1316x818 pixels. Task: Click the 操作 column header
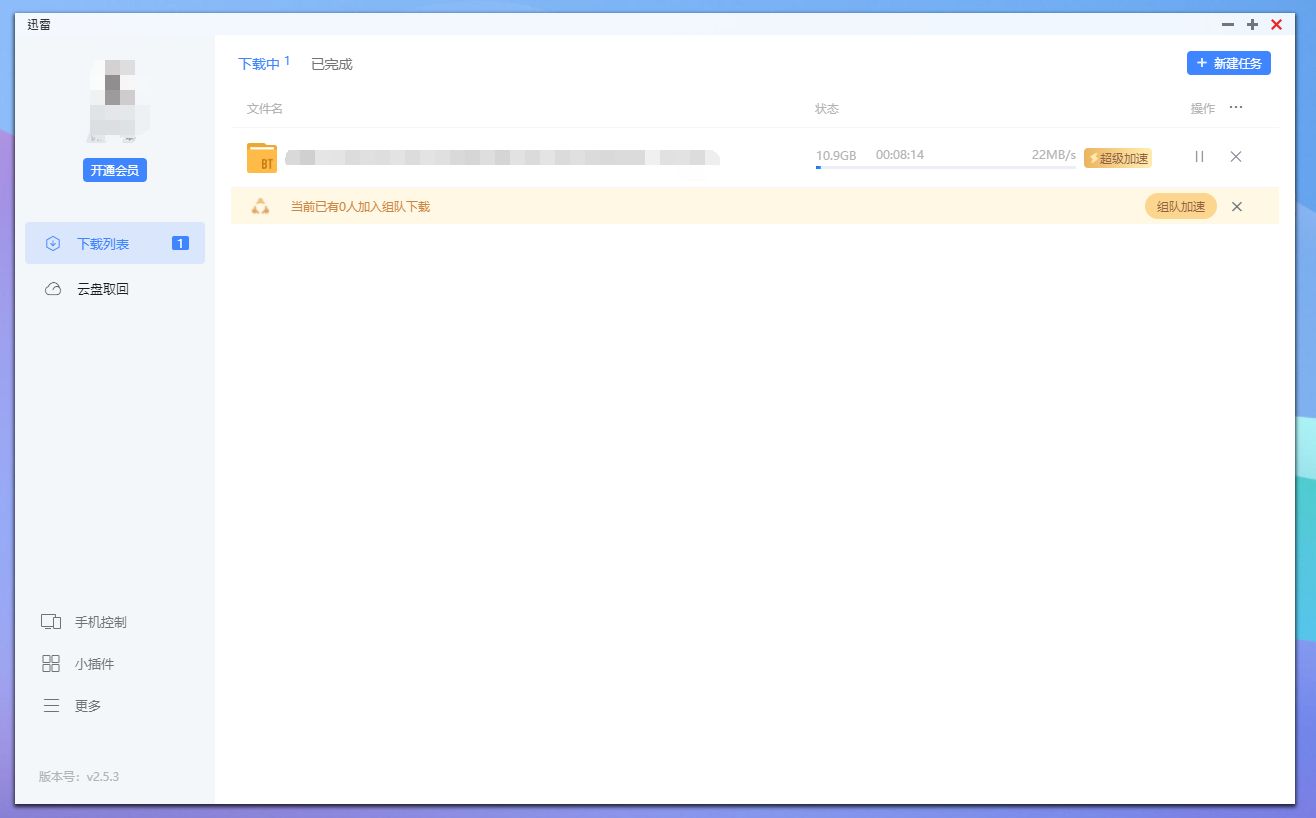(1203, 109)
